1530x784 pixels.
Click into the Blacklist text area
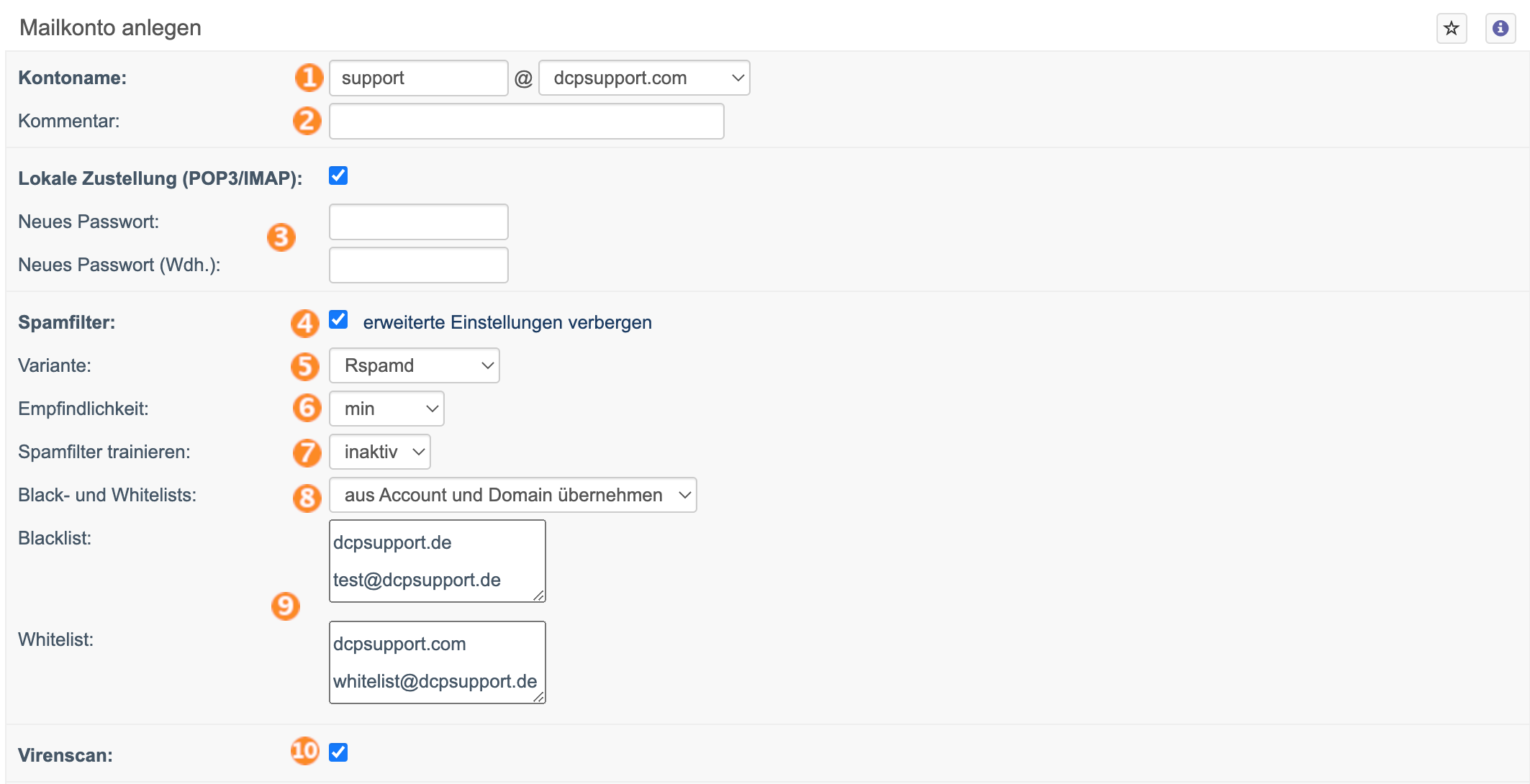(438, 561)
